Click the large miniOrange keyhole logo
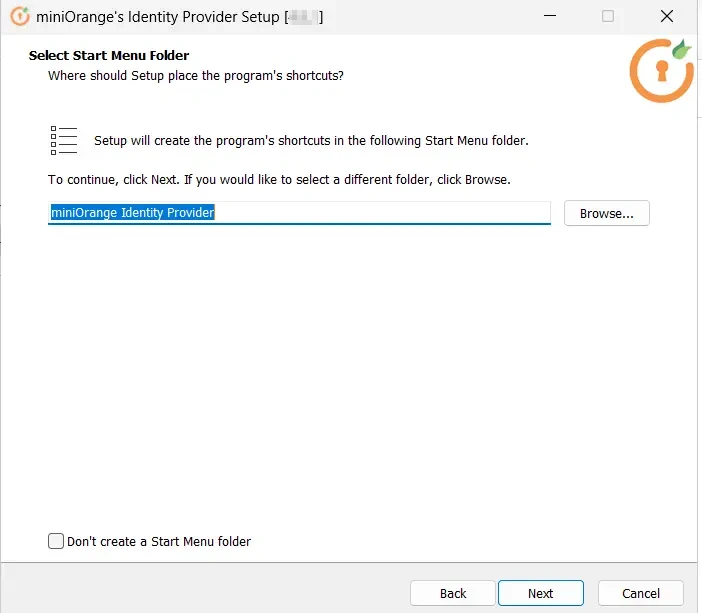702x613 pixels. [x=662, y=71]
